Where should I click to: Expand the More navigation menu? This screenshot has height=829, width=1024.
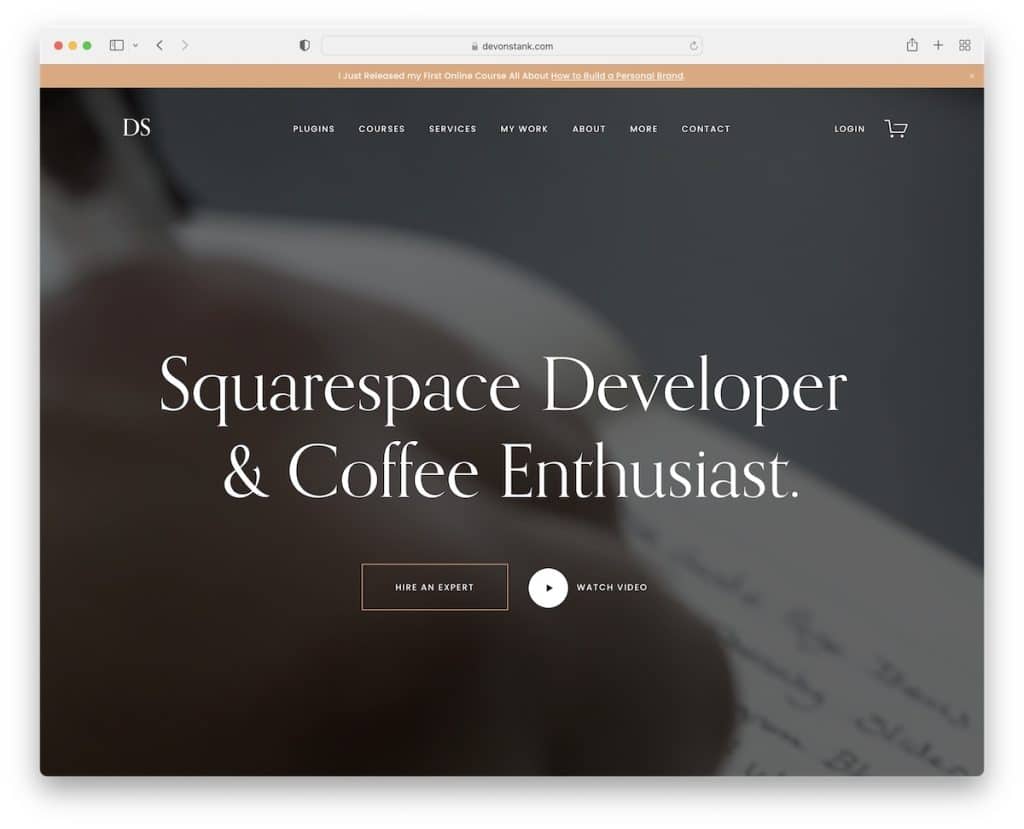643,129
